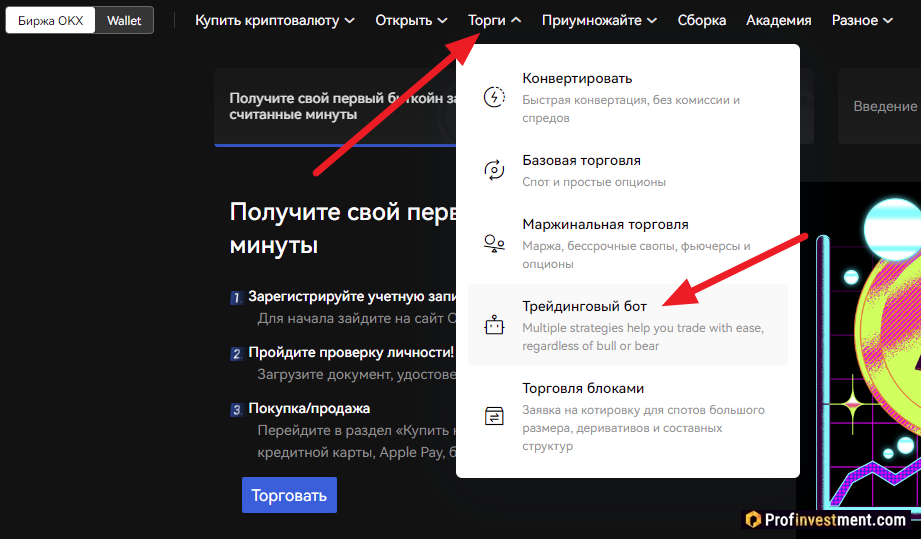Click the Block trading swap icon
921x539 pixels.
(494, 416)
